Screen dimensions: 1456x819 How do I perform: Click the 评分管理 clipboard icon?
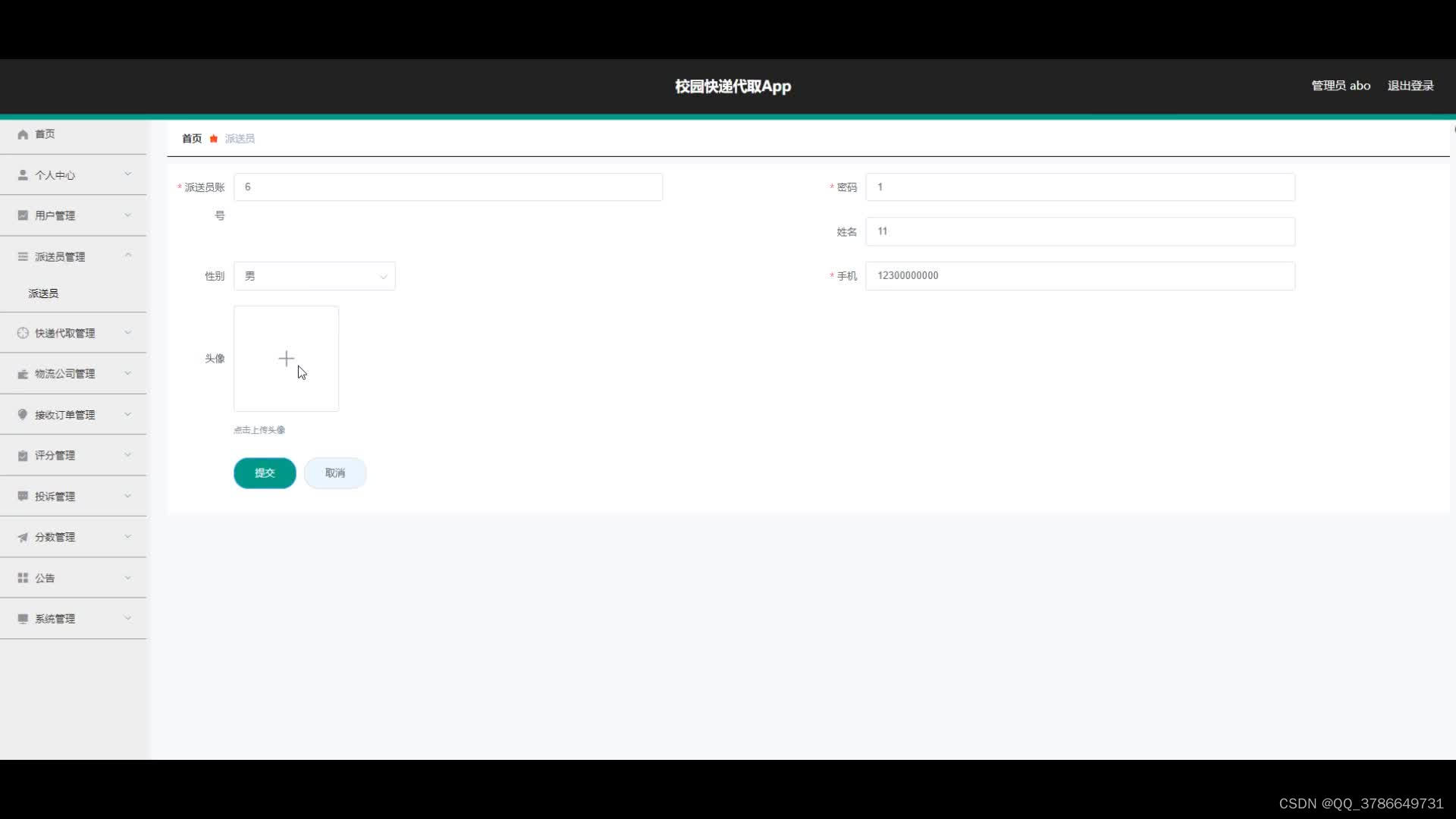point(23,455)
